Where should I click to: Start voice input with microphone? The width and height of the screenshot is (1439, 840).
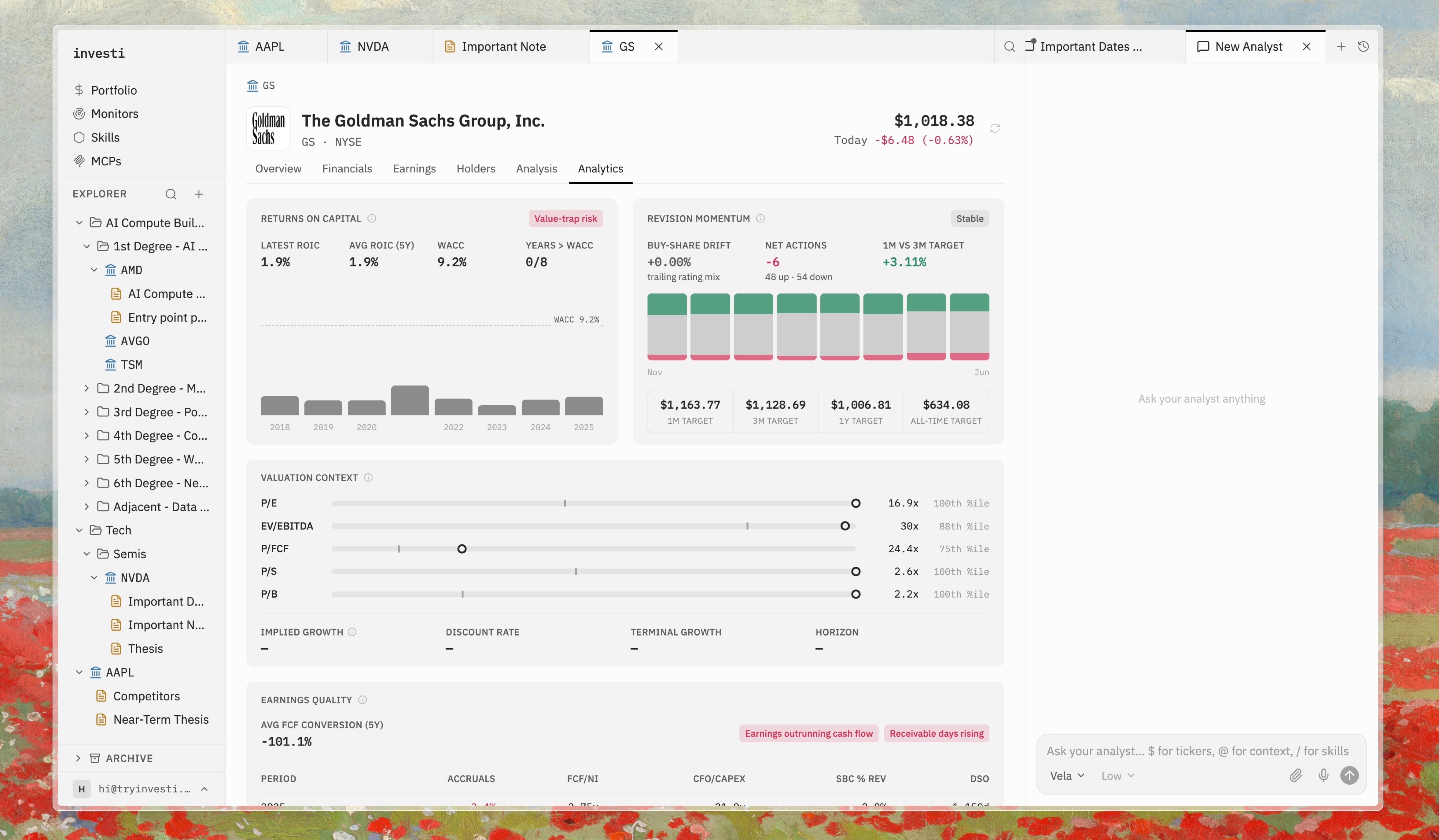point(1323,776)
